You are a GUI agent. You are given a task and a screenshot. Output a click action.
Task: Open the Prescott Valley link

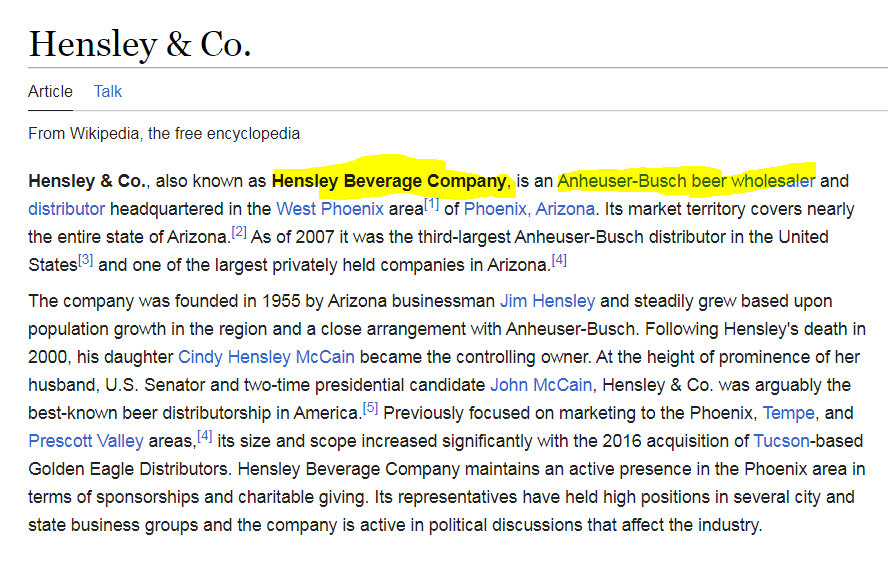tap(86, 441)
